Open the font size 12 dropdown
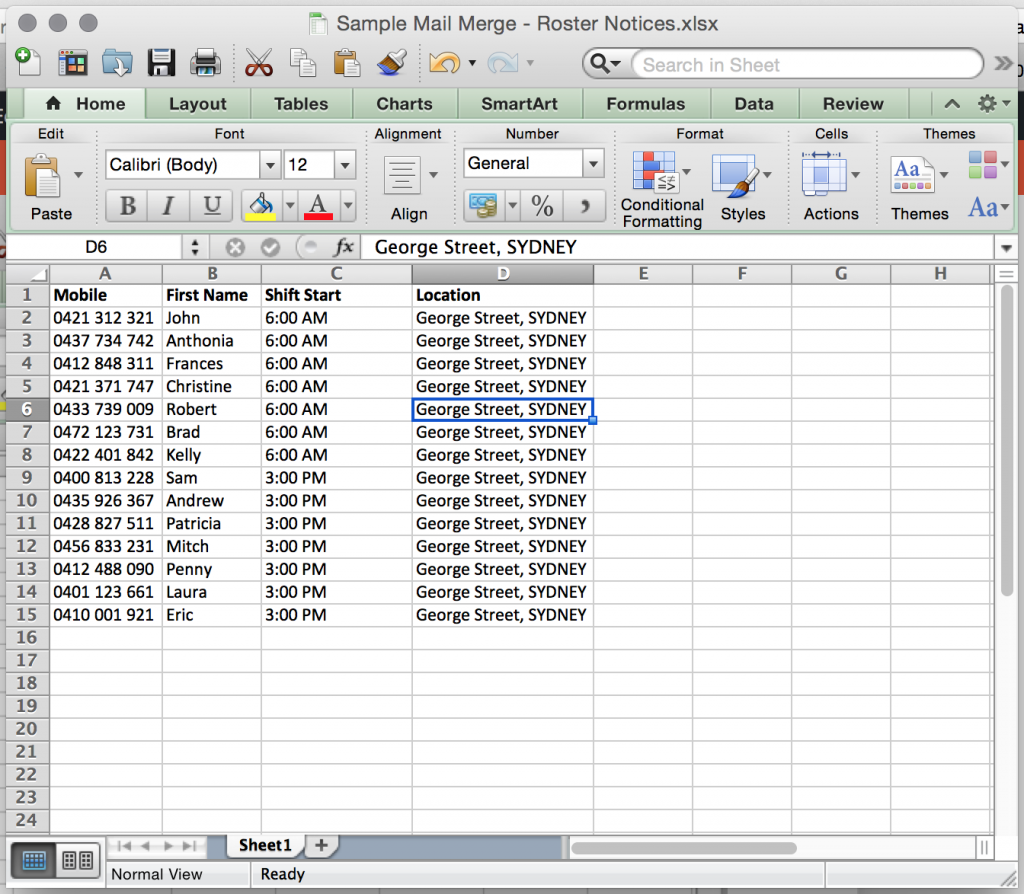This screenshot has height=894, width=1024. [x=345, y=165]
